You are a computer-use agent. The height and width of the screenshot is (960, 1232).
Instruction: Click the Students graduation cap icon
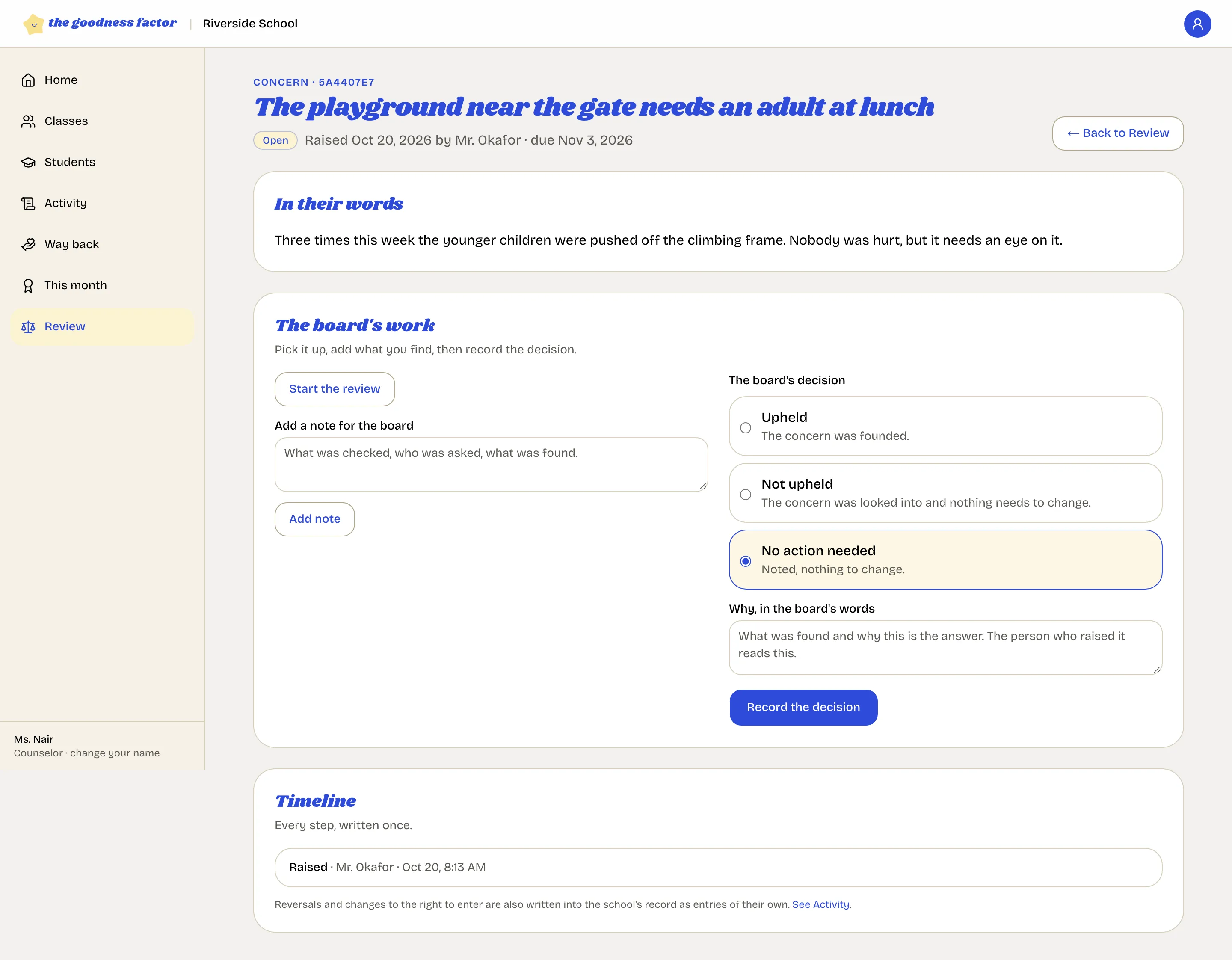click(x=28, y=163)
